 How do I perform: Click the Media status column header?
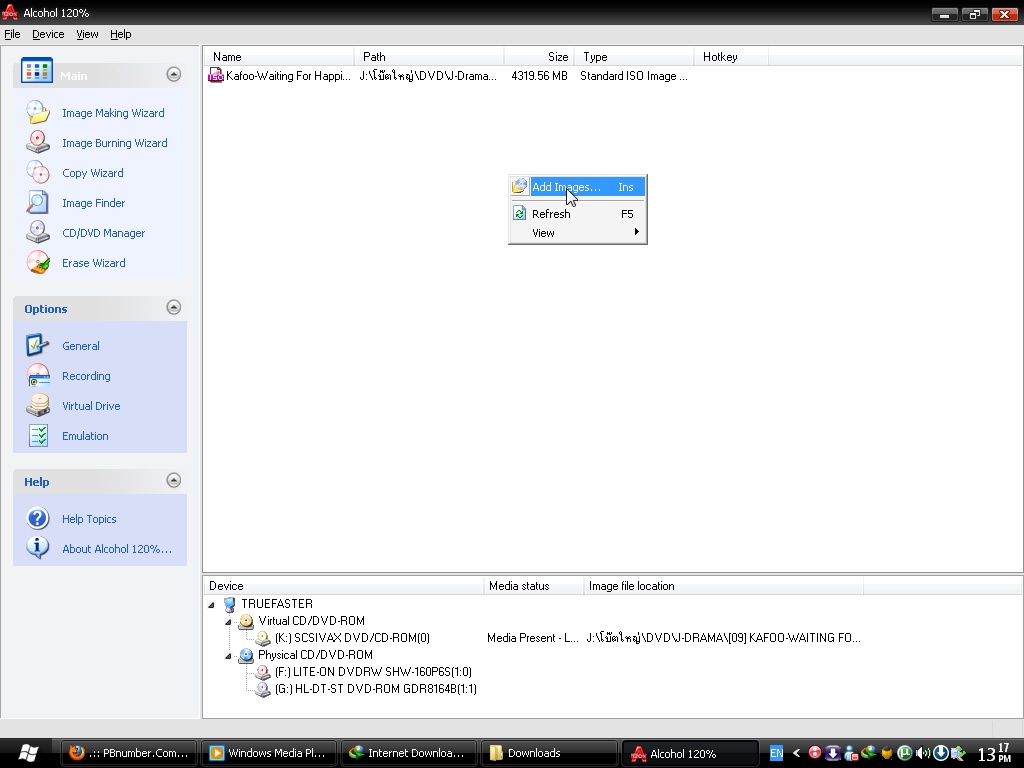pos(534,586)
